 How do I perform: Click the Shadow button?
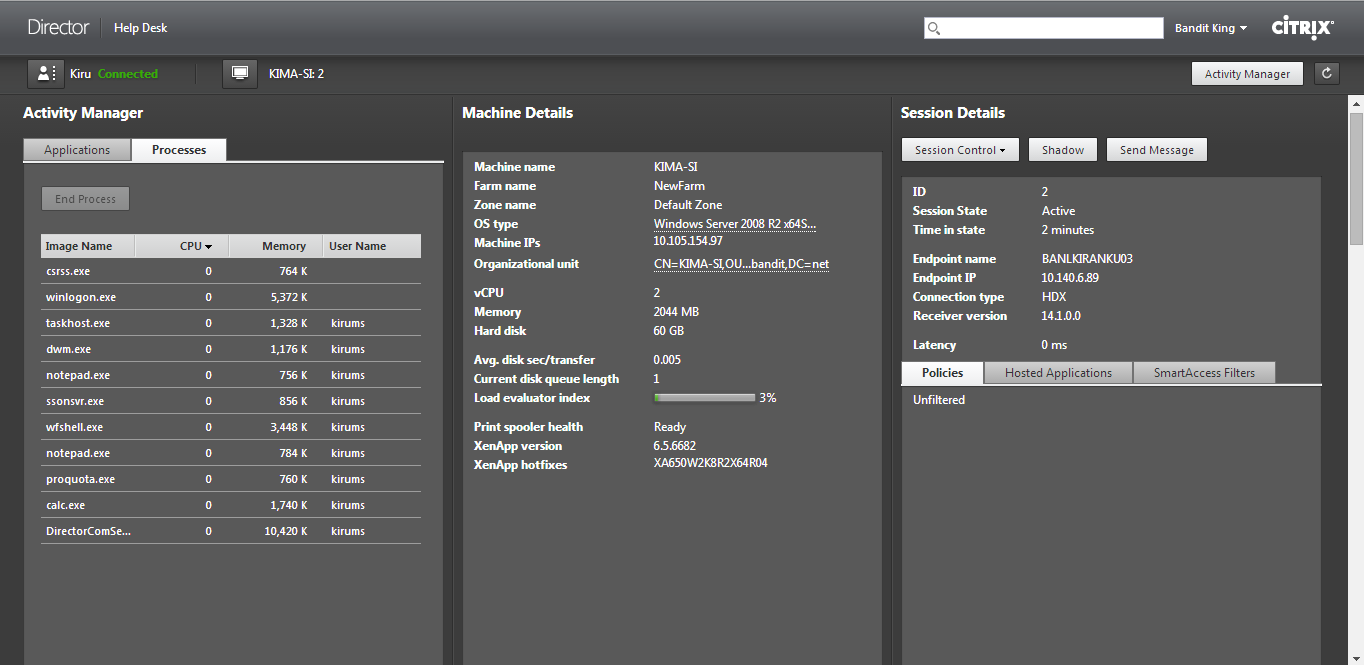point(1062,150)
